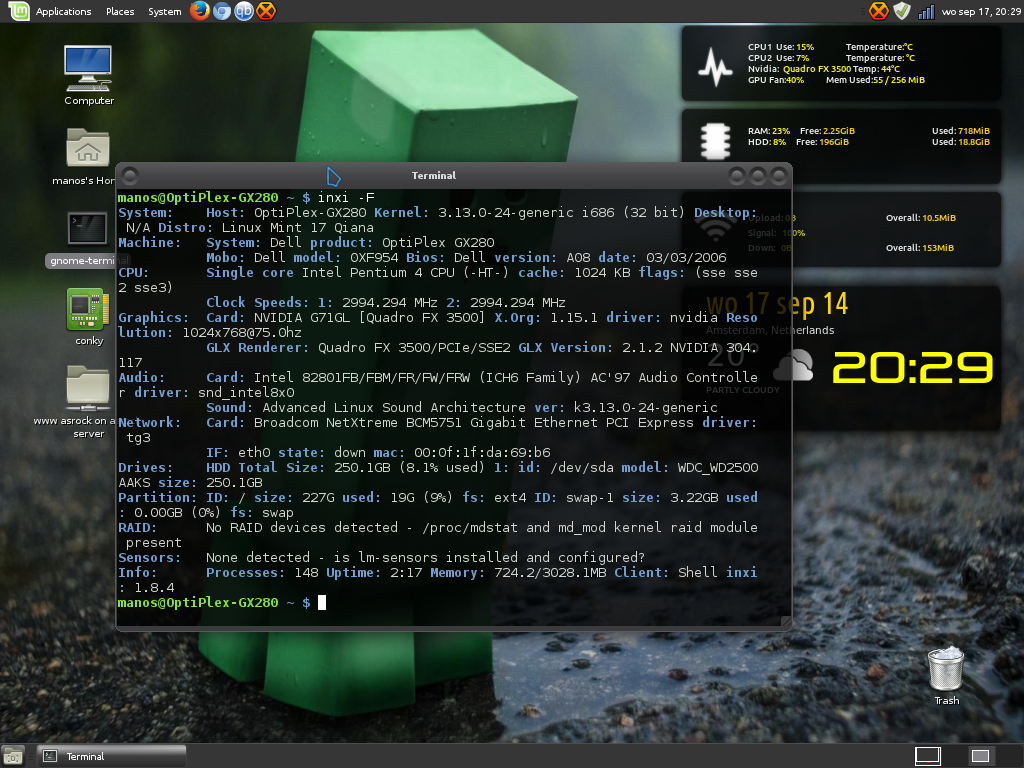Screen dimensions: 1024x768
Task: Click 'Linux Mint 17 Qiana' distro text
Action: [x=298, y=228]
